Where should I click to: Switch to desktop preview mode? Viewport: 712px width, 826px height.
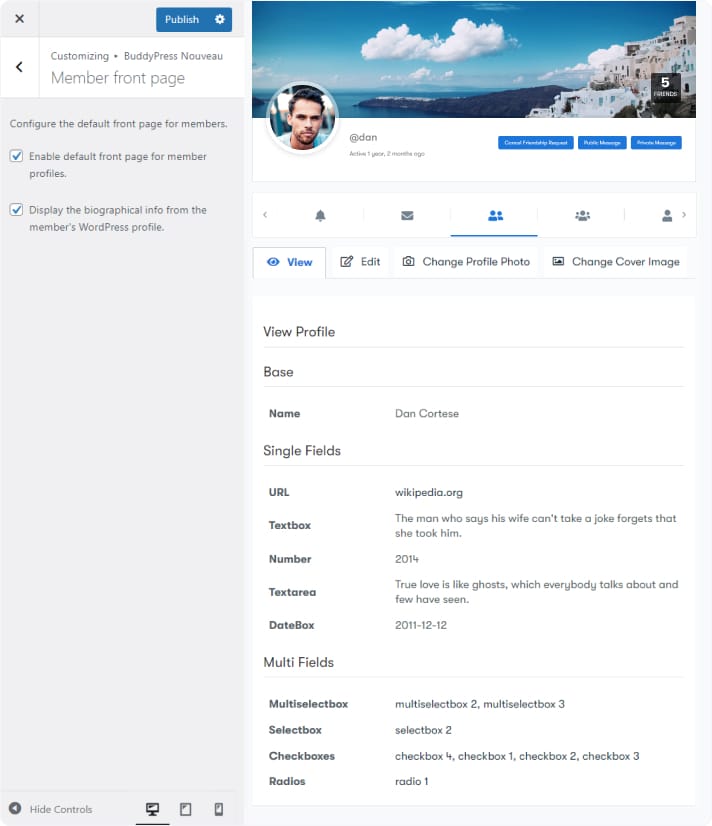(x=153, y=809)
